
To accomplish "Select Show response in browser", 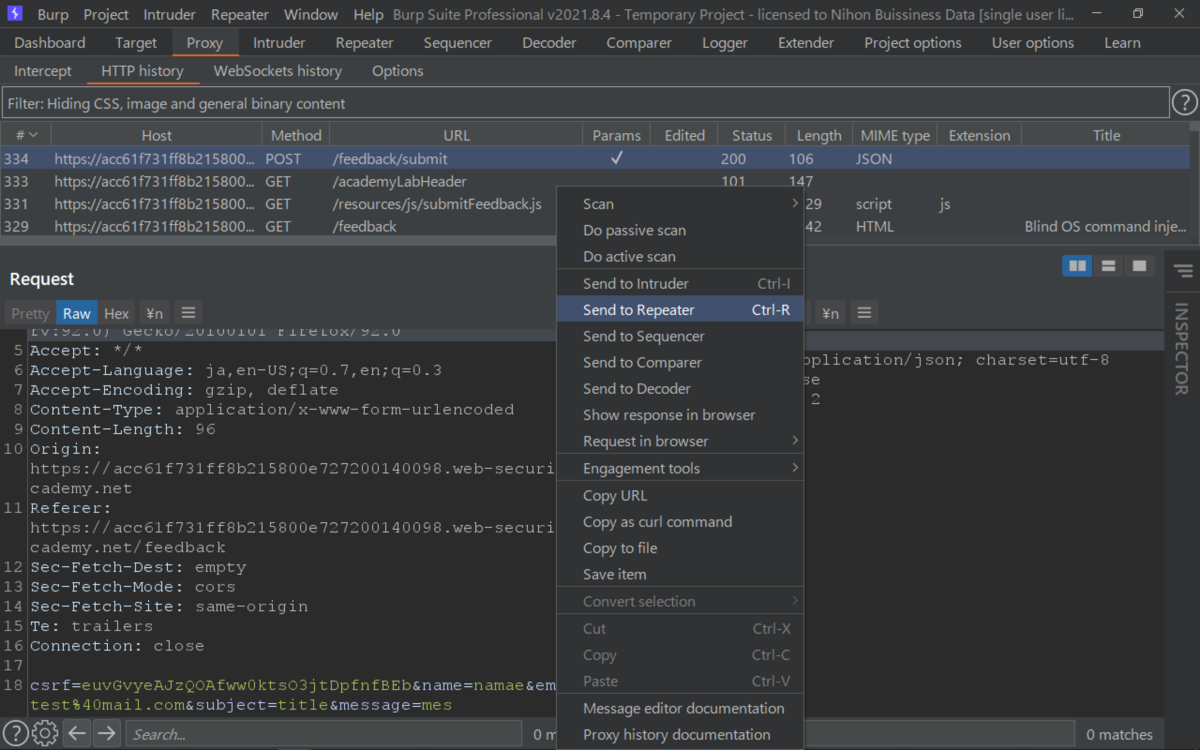I will coord(680,415).
